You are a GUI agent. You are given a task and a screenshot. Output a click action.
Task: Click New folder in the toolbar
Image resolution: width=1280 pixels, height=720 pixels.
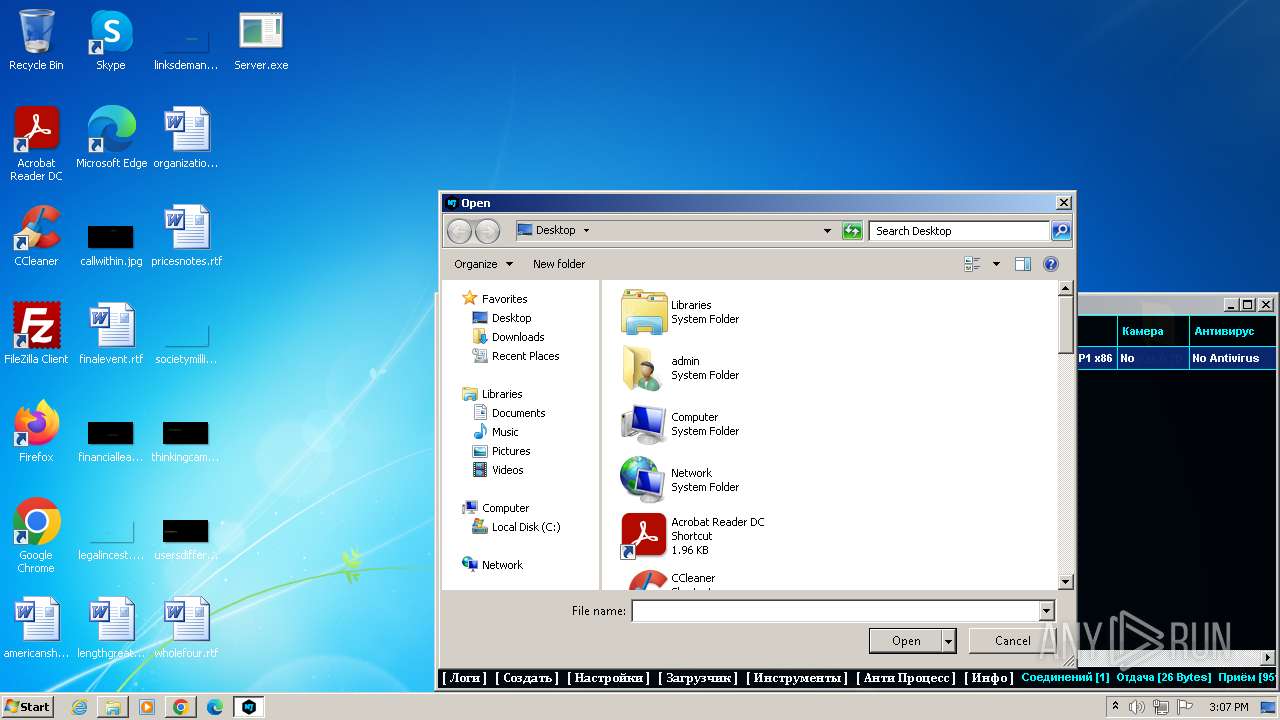click(x=559, y=264)
